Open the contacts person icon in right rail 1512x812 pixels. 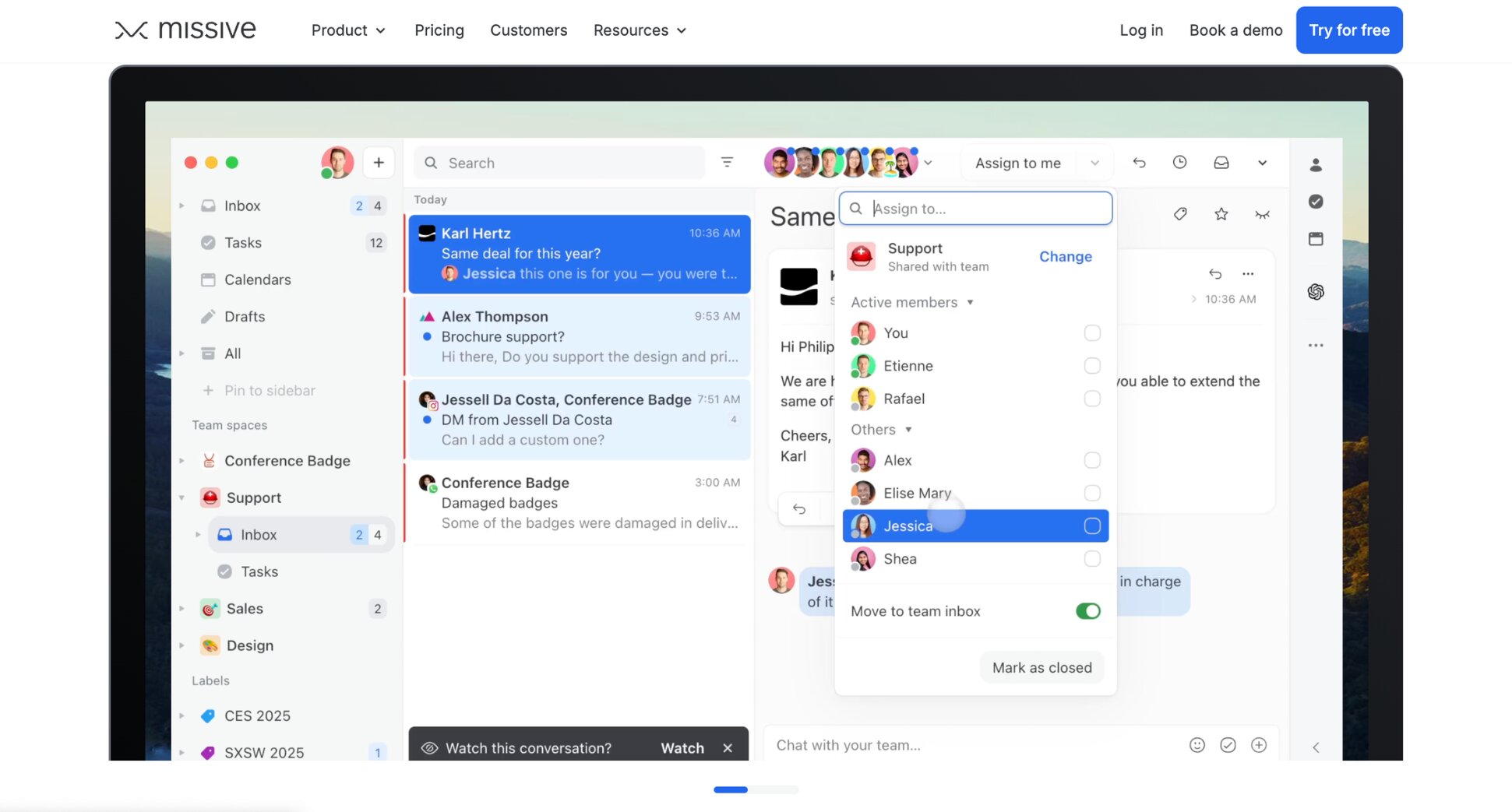[1316, 165]
